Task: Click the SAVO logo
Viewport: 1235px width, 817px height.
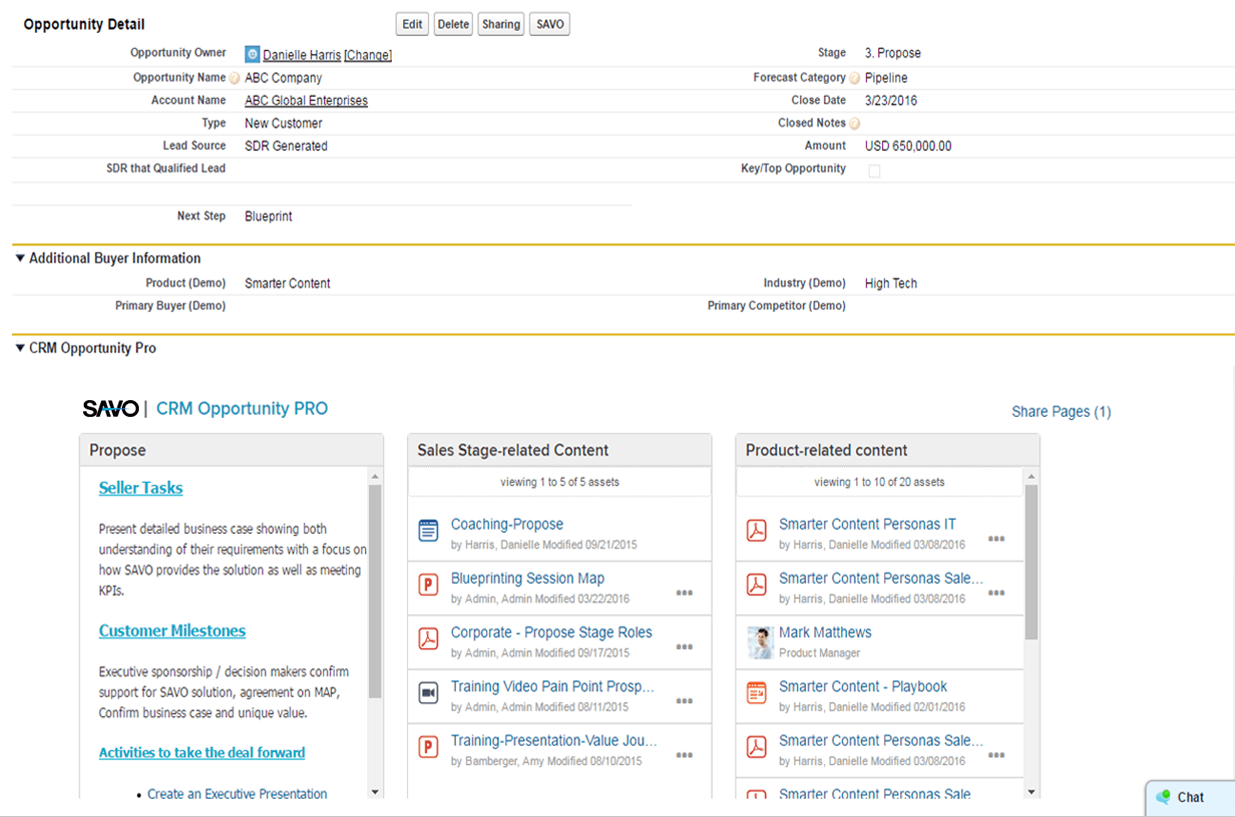Action: 110,408
